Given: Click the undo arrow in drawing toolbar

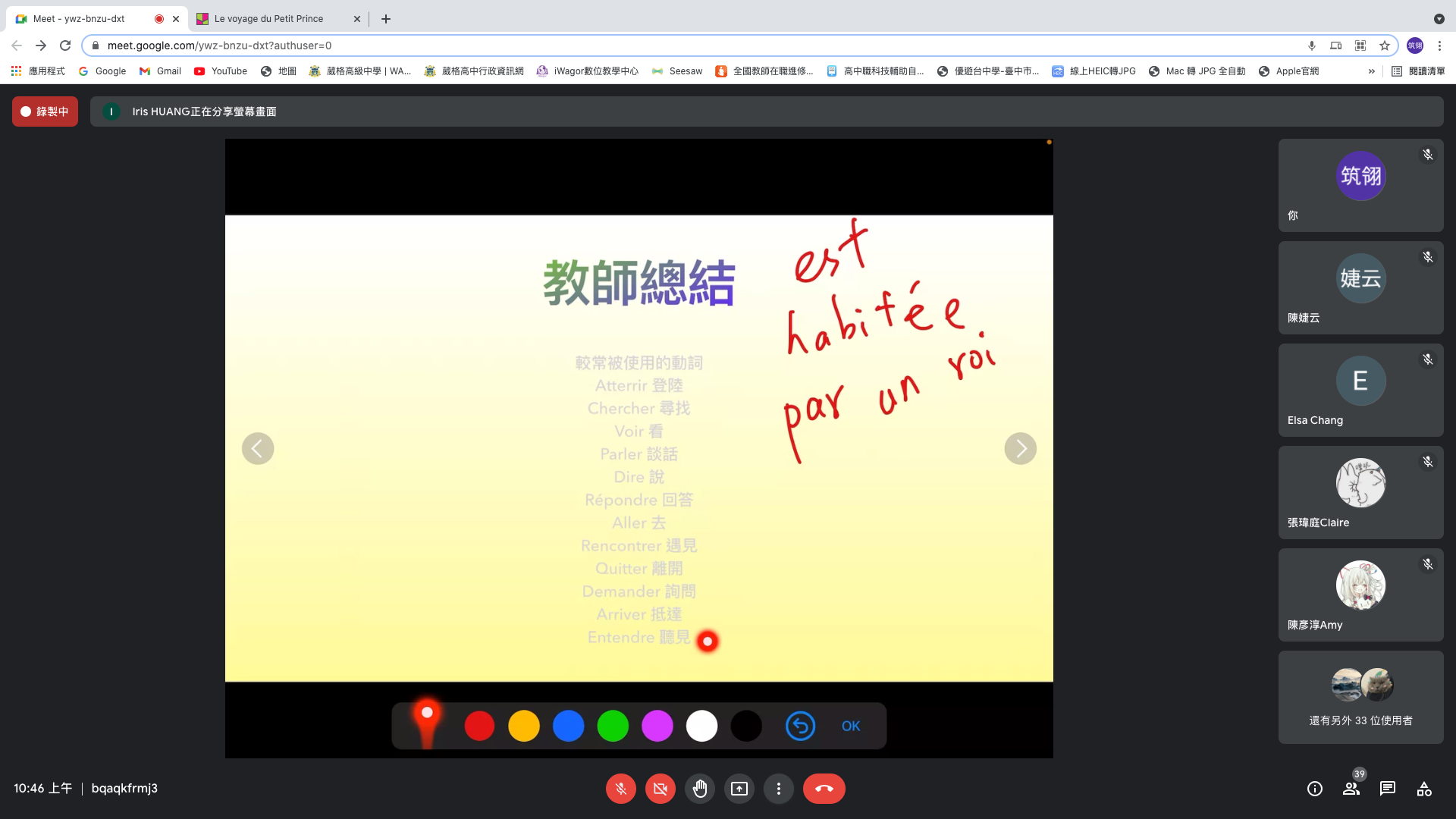Looking at the screenshot, I should [x=800, y=726].
